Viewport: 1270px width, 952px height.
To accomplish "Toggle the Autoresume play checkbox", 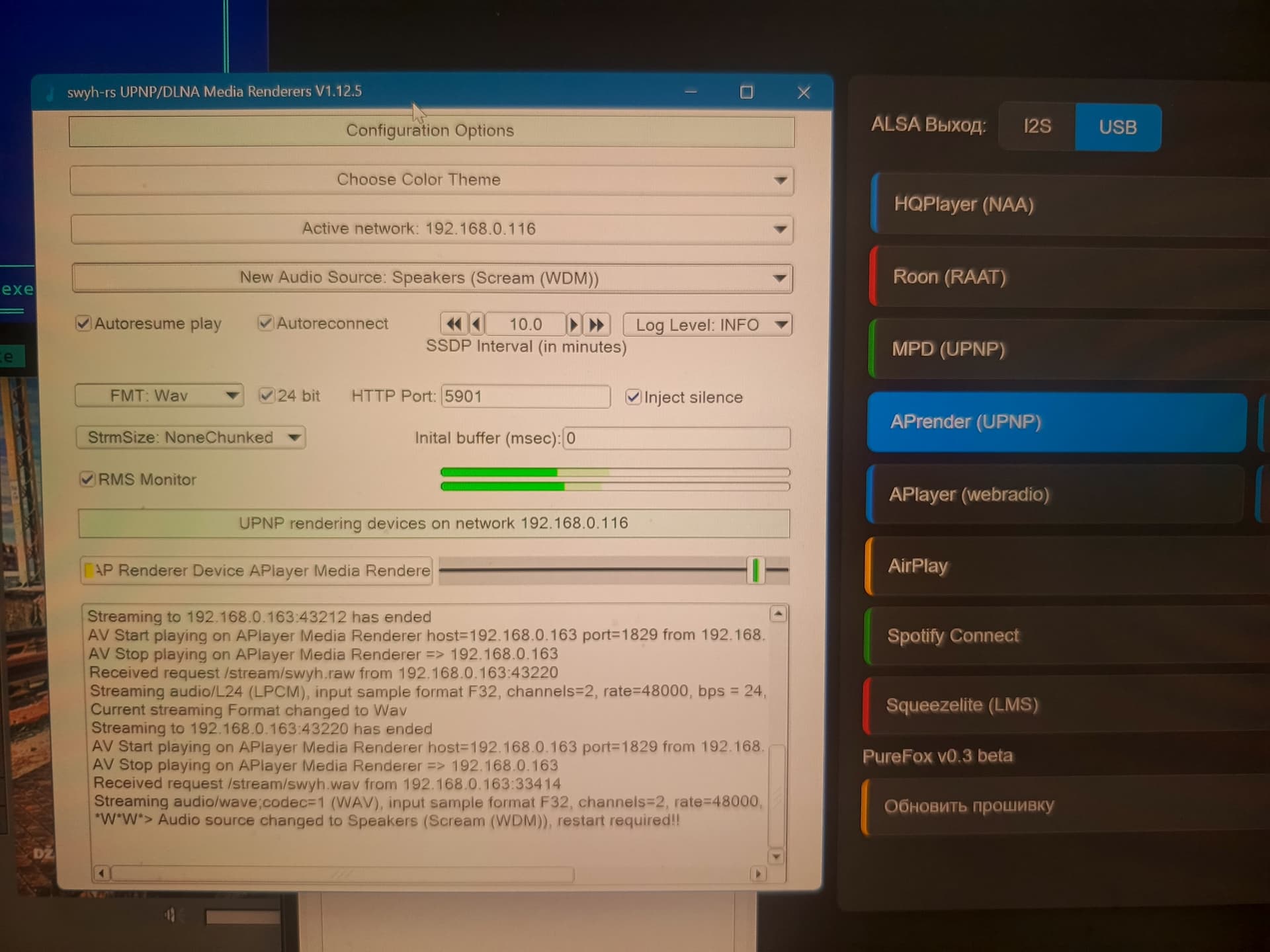I will pyautogui.click(x=83, y=323).
